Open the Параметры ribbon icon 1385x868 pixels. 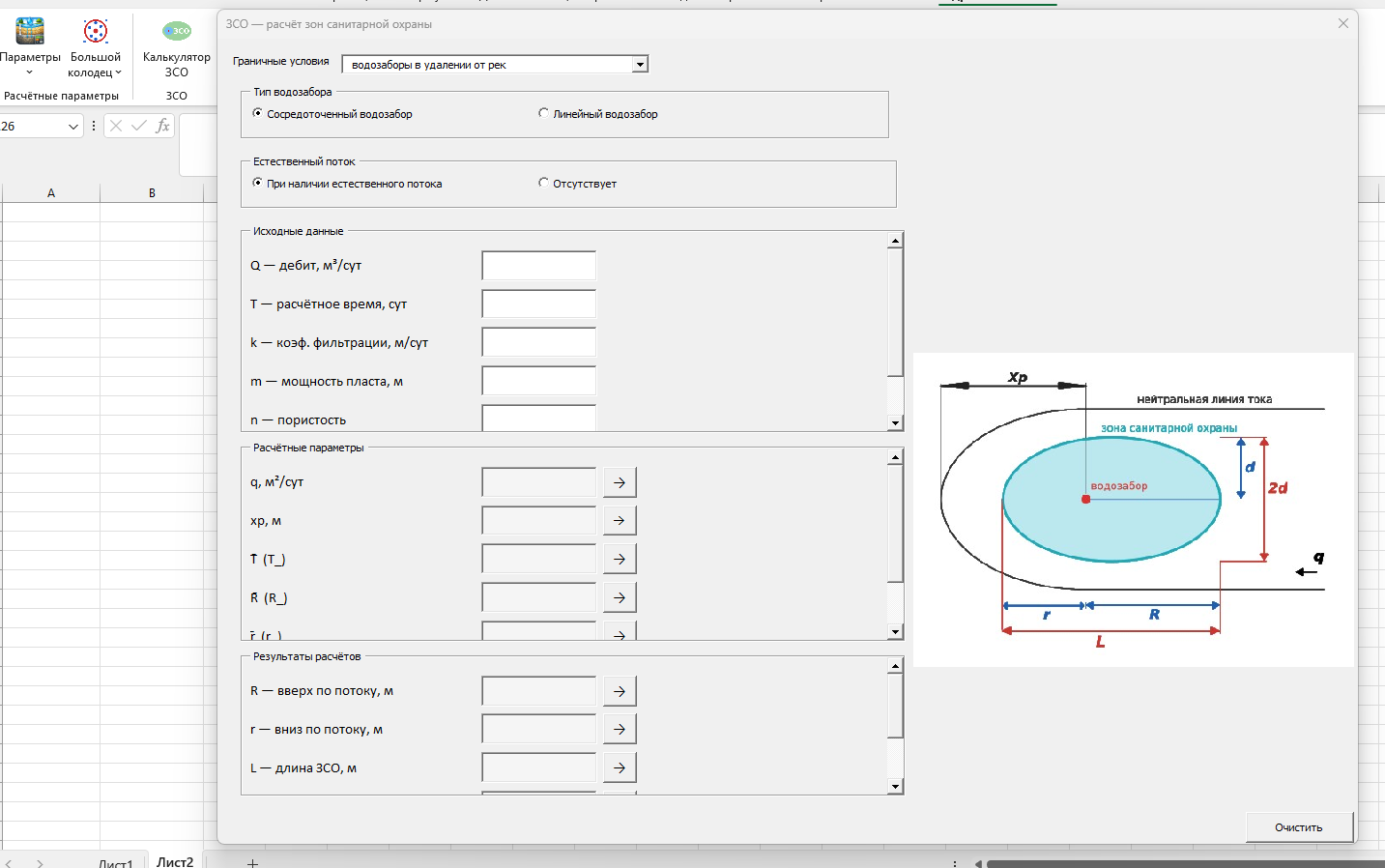click(30, 31)
